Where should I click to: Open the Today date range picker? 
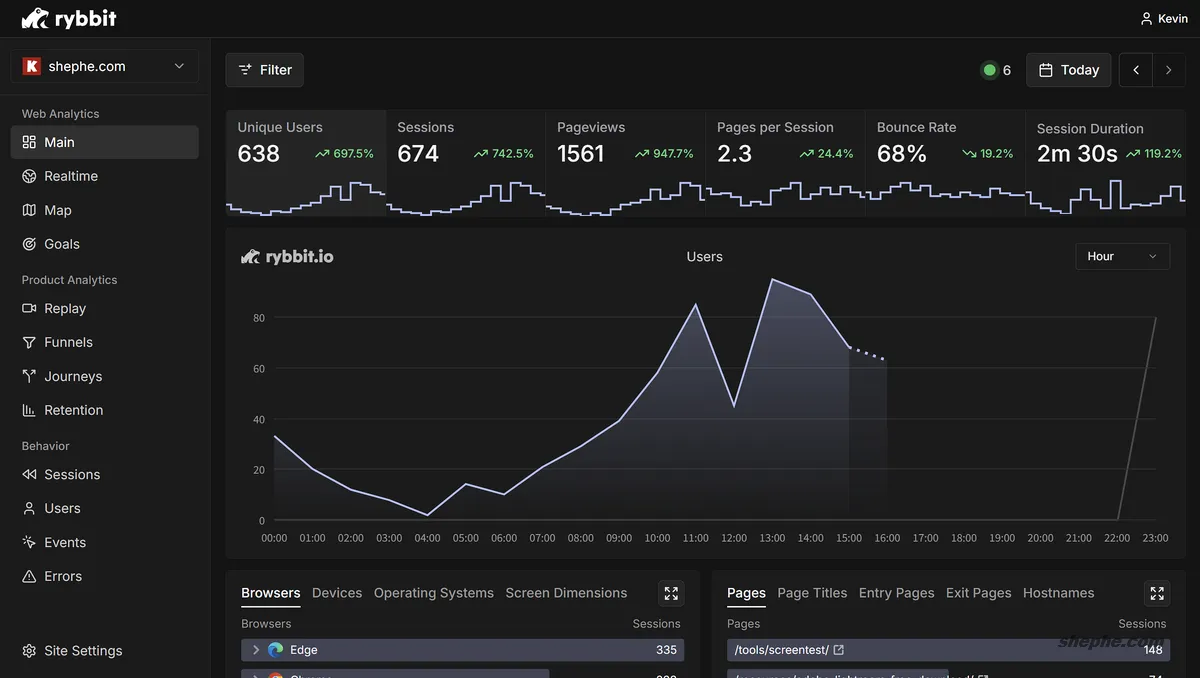[x=1068, y=70]
